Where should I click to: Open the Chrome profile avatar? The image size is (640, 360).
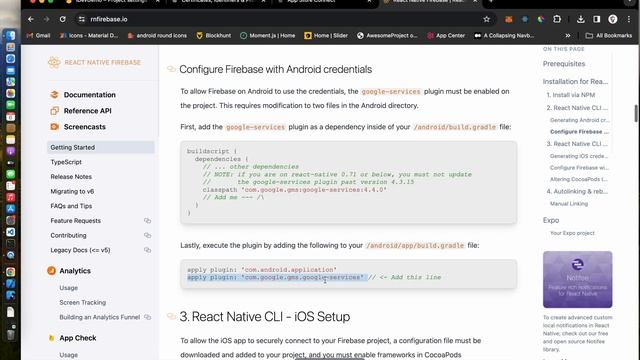(x=613, y=19)
